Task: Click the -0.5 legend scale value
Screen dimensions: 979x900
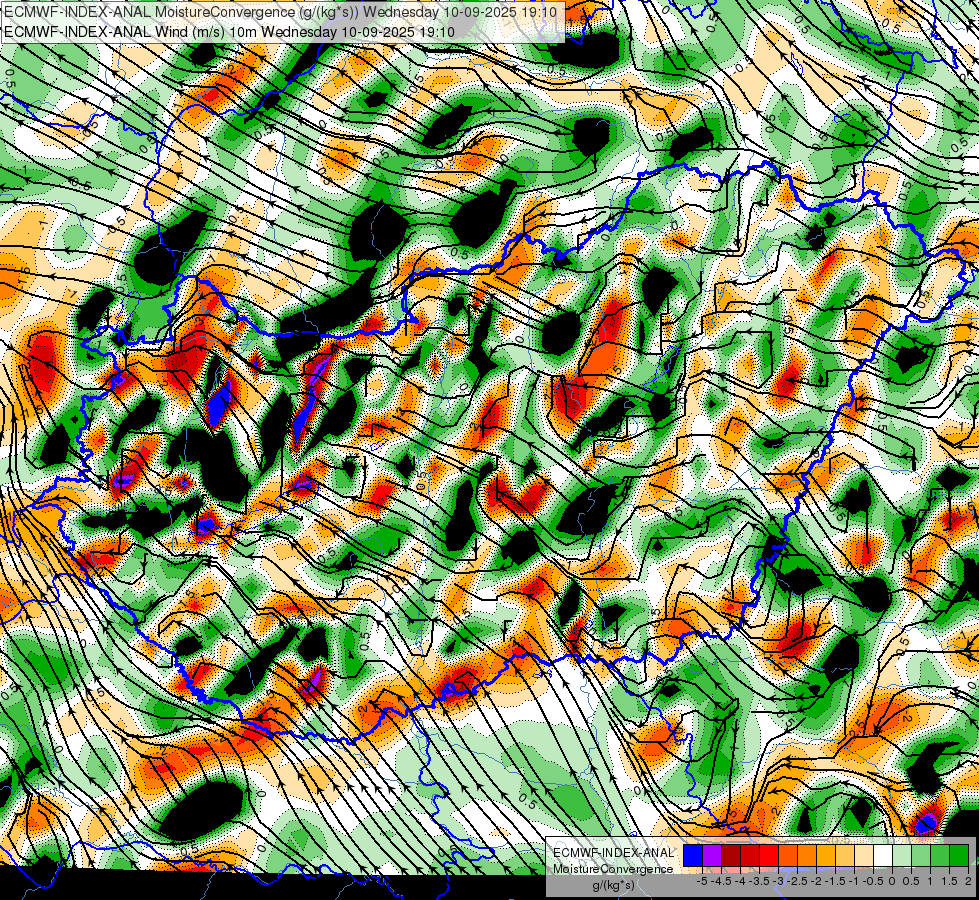Action: (x=873, y=881)
